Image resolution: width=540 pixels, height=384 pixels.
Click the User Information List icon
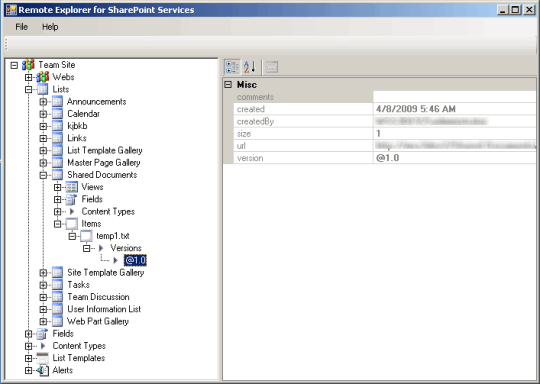(x=57, y=309)
